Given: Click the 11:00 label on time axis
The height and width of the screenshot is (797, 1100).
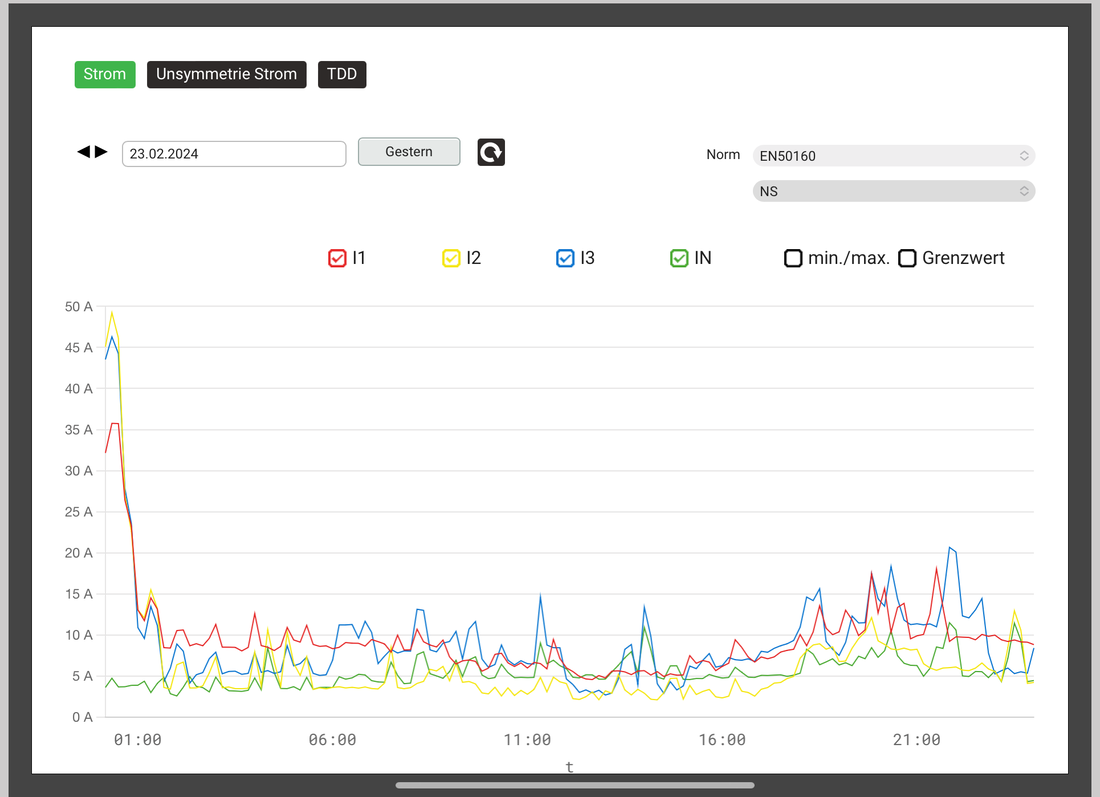Looking at the screenshot, I should pos(527,740).
